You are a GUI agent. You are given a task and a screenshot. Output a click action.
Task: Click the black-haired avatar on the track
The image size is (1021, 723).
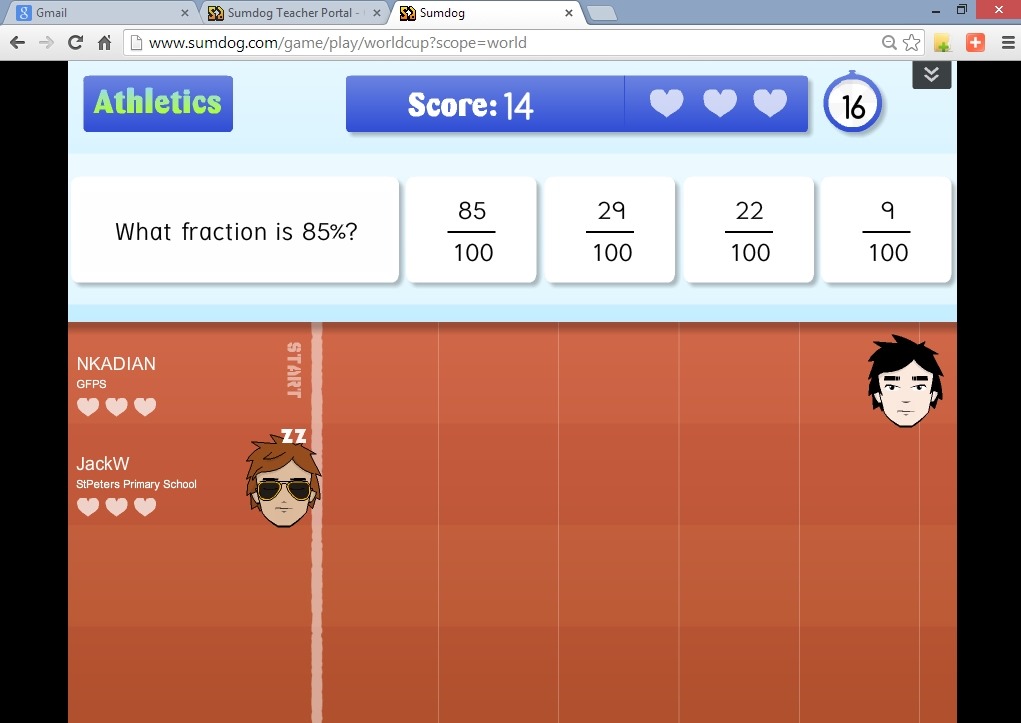coord(905,382)
